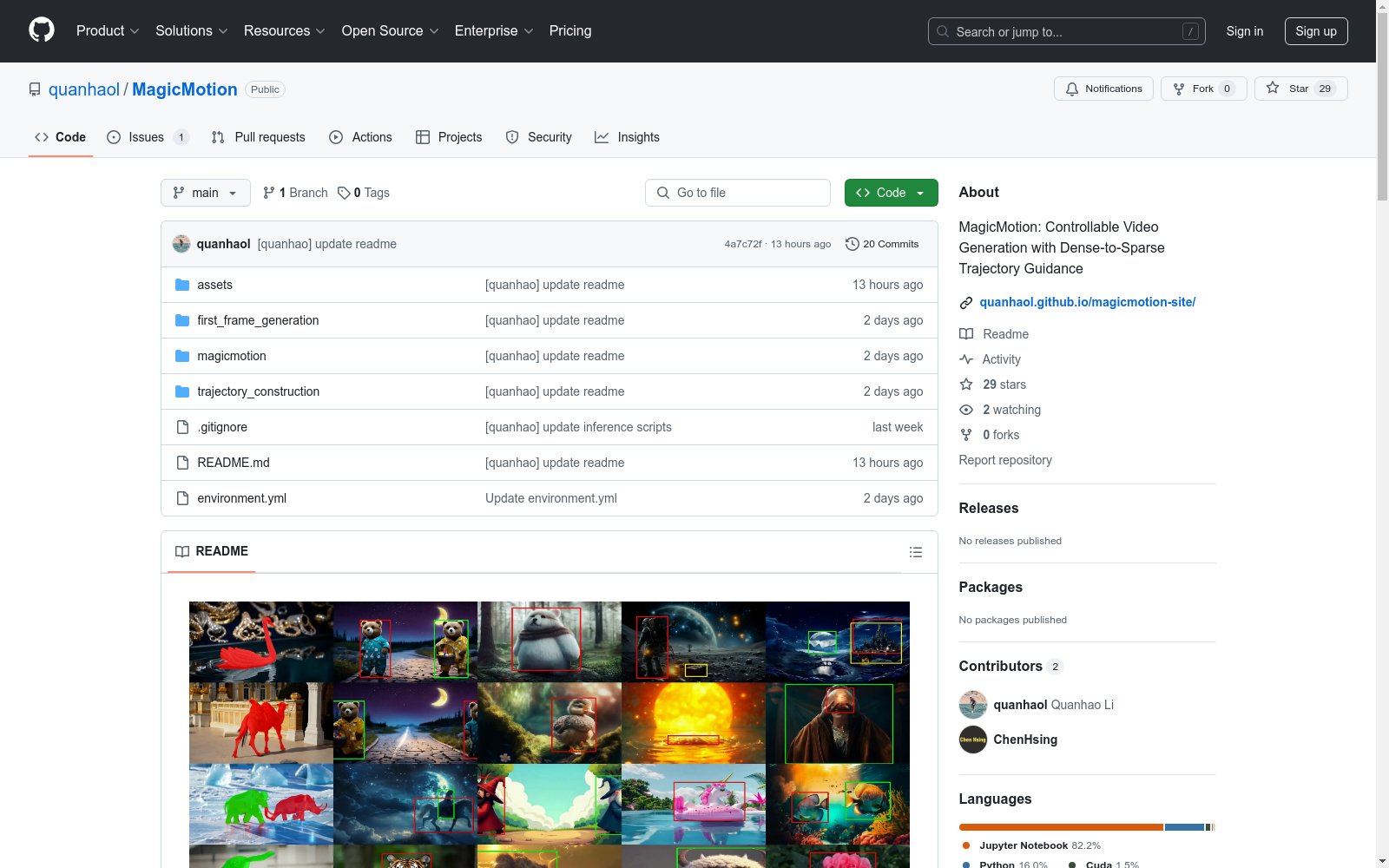
Task: Click the Notifications bell icon
Action: point(1072,89)
